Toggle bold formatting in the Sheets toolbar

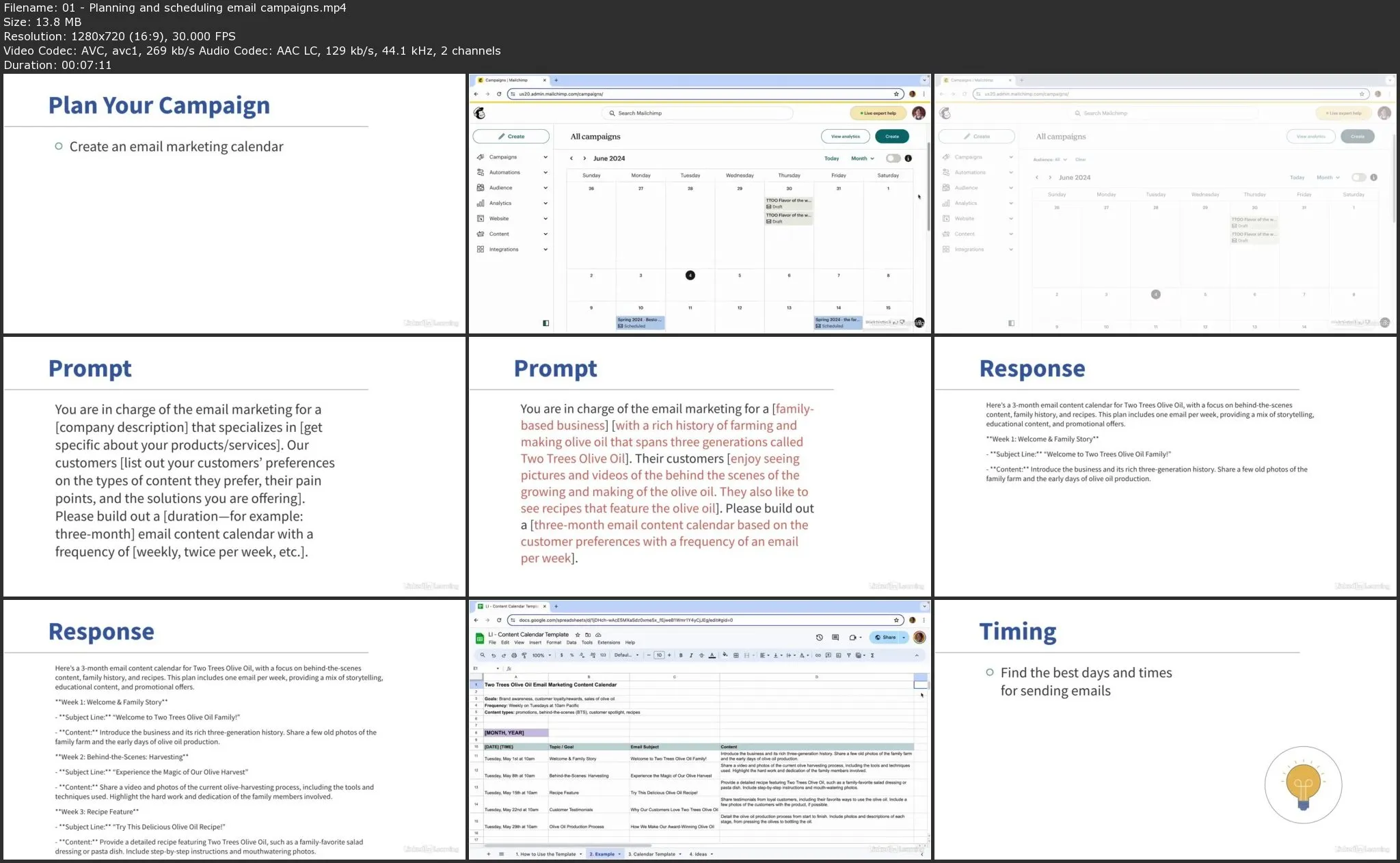point(681,655)
